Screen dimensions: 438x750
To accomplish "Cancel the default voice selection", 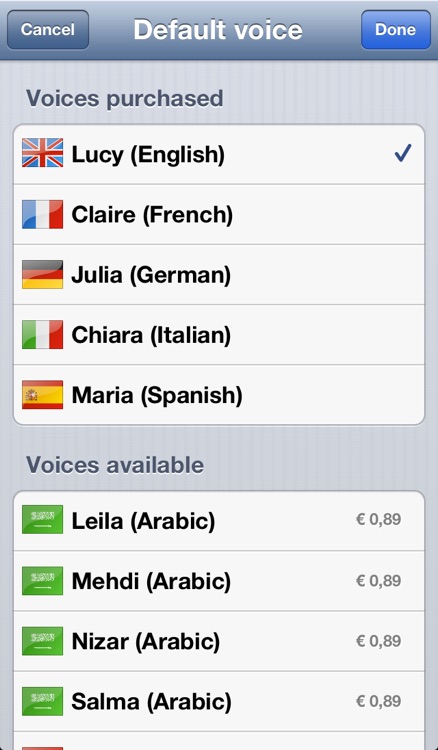I will coord(48,30).
